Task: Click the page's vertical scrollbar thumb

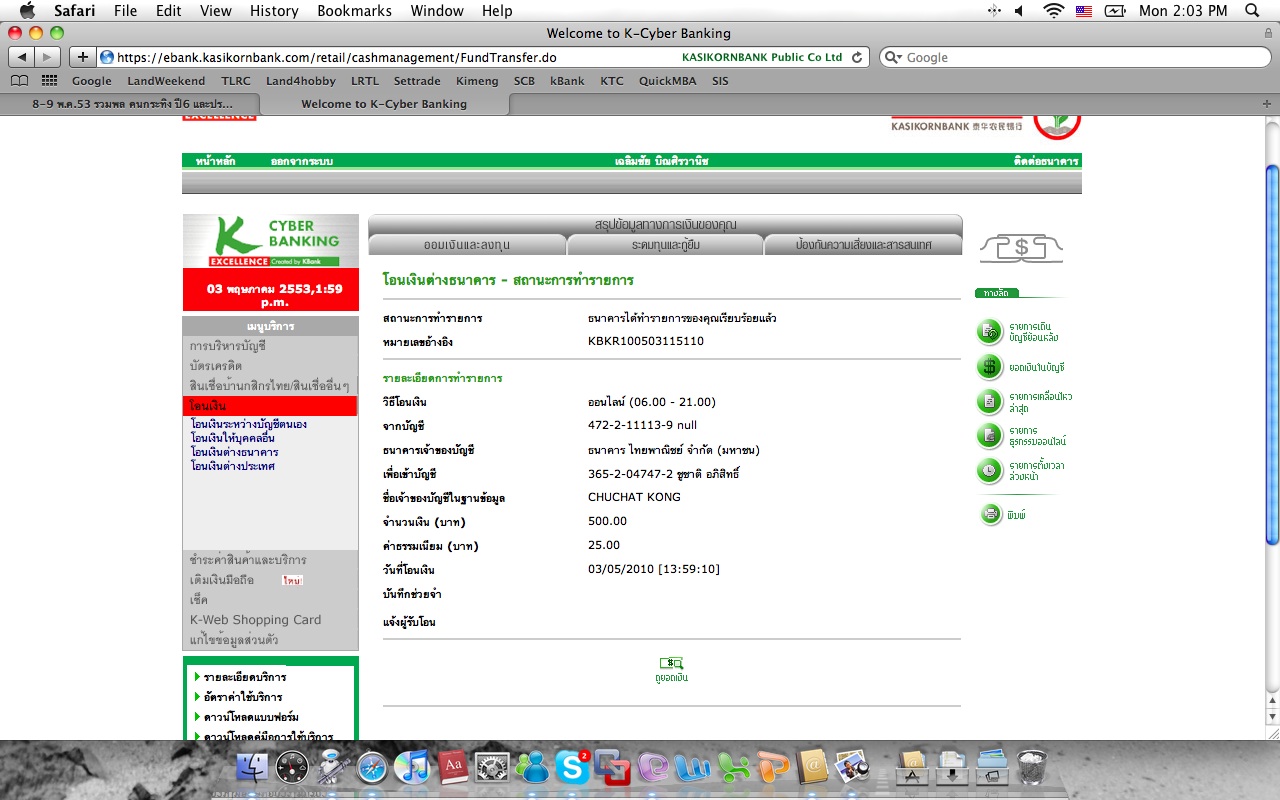Action: (x=1272, y=355)
